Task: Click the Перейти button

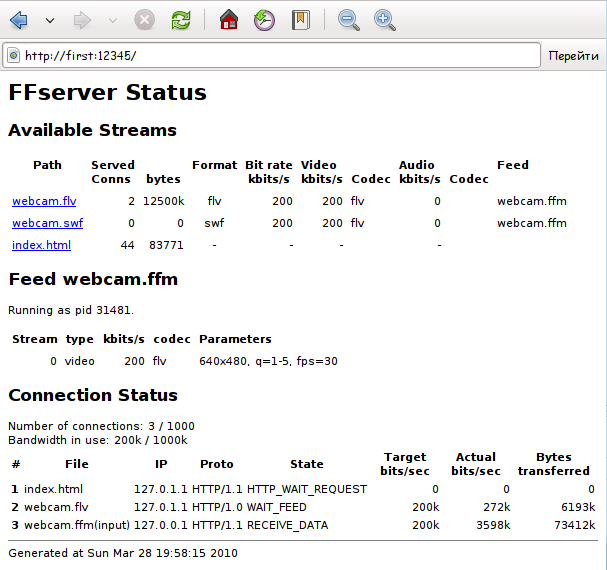Action: pos(573,56)
